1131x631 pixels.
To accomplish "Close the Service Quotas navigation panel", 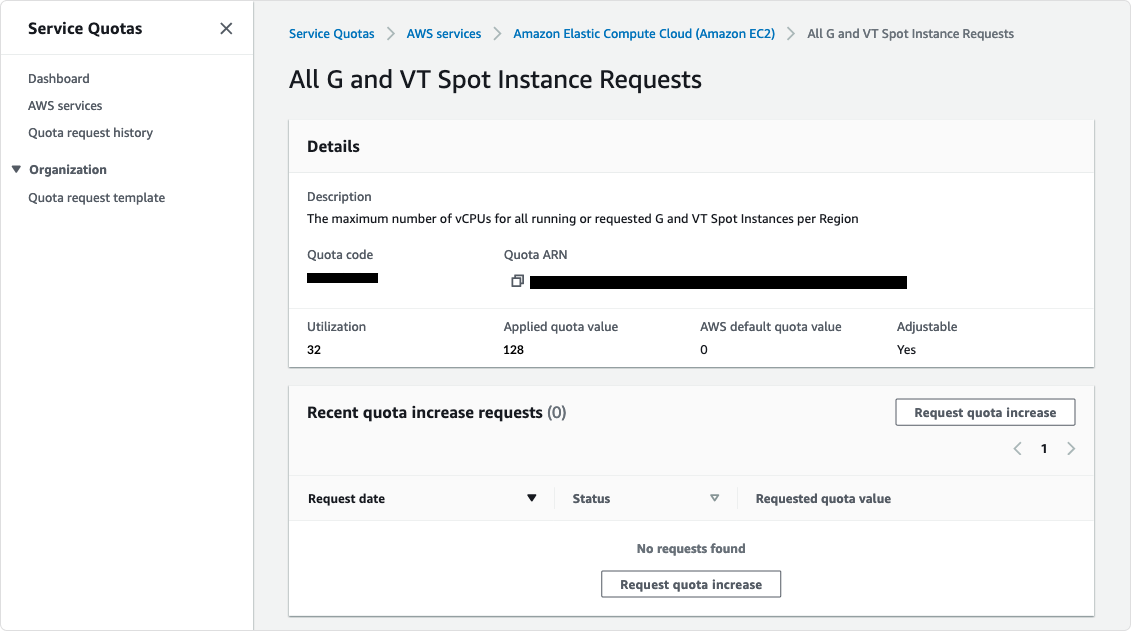I will (x=226, y=28).
